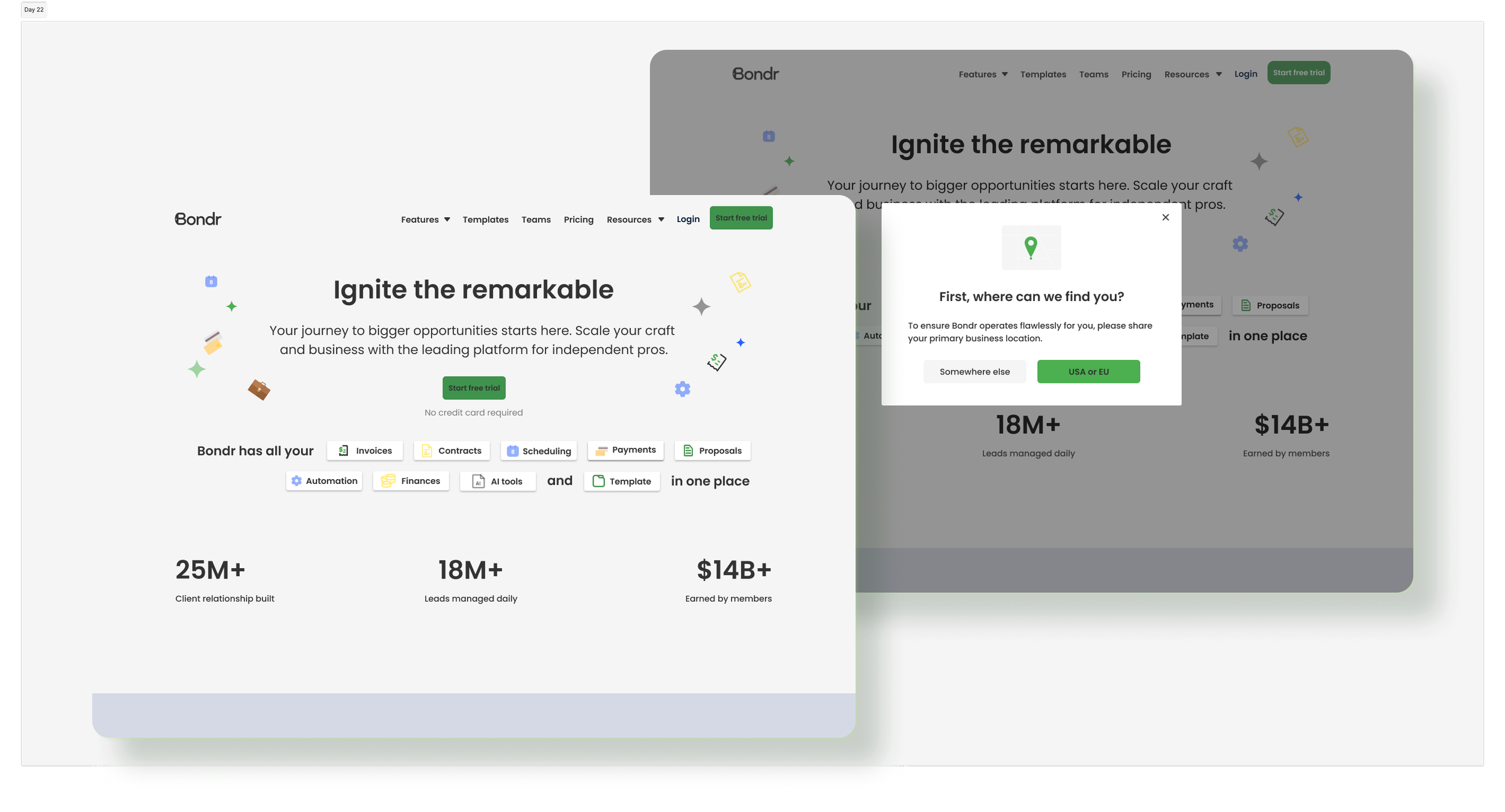Select the Payments chip in the front window
The height and width of the screenshot is (812, 1505).
pyautogui.click(x=625, y=450)
